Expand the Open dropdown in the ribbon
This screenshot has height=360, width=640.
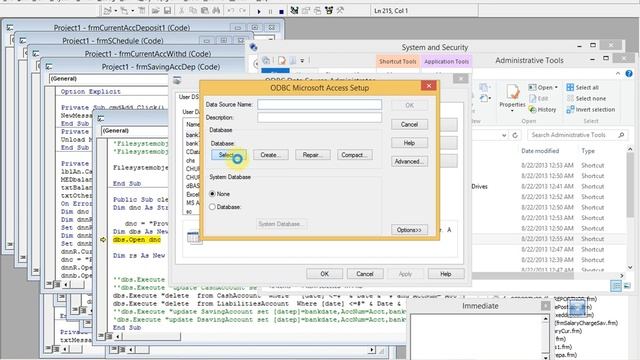pos(556,87)
